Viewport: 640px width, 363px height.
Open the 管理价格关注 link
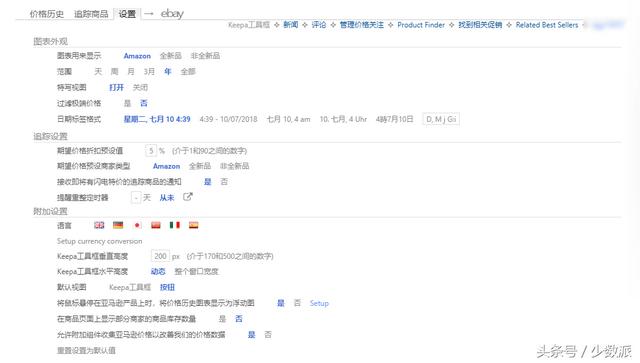tap(362, 25)
